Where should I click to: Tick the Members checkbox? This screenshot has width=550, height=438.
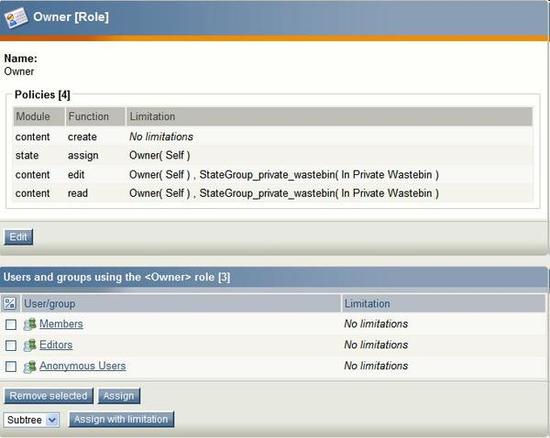(x=11, y=325)
